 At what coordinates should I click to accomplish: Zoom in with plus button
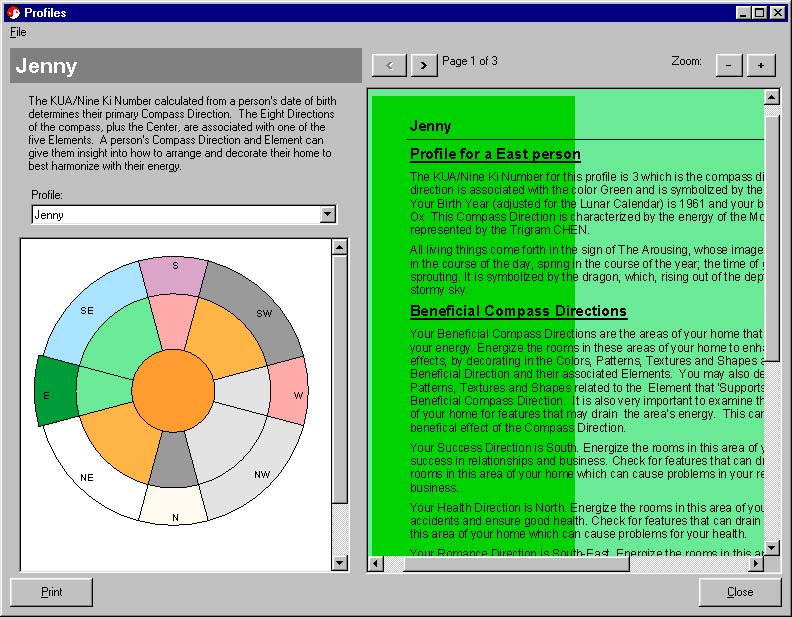pos(761,65)
